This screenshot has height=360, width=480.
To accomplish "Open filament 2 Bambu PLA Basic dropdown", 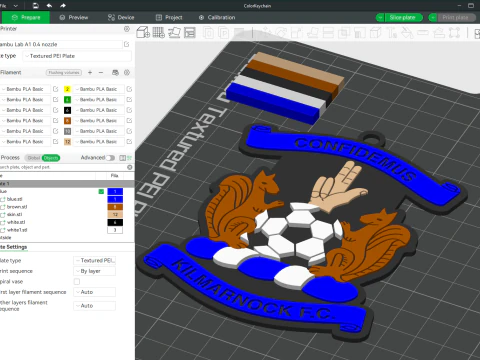I will 99,89.
